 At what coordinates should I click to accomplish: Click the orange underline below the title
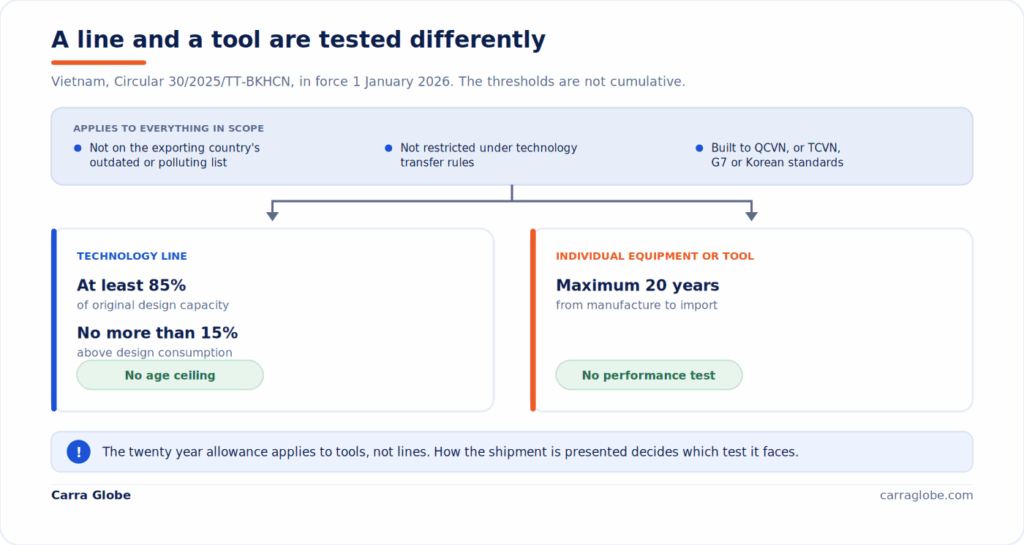click(99, 63)
